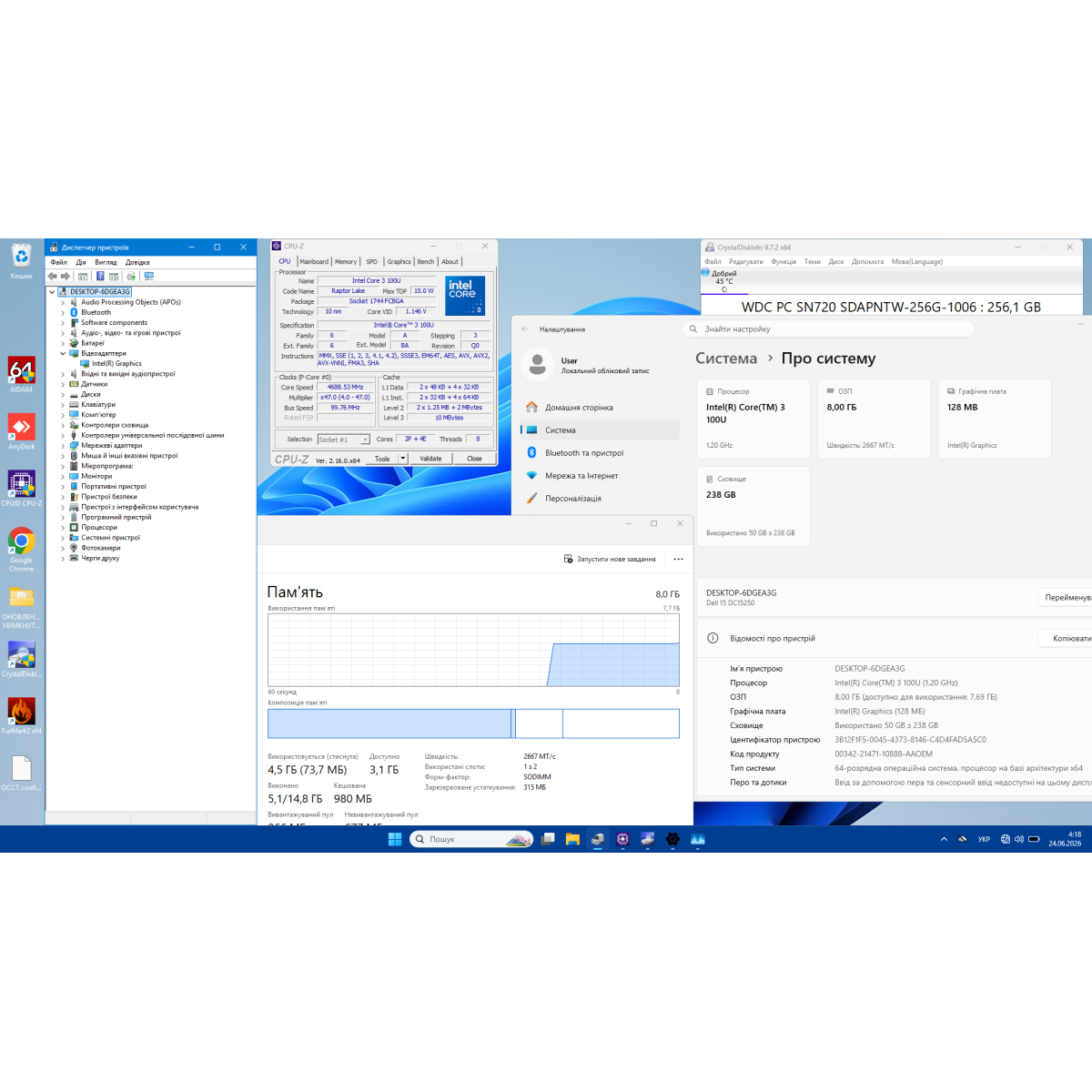Viewport: 1092px width, 1092px height.
Task: Open Socket #1 selection dropdown in CPU-Z
Action: point(344,440)
